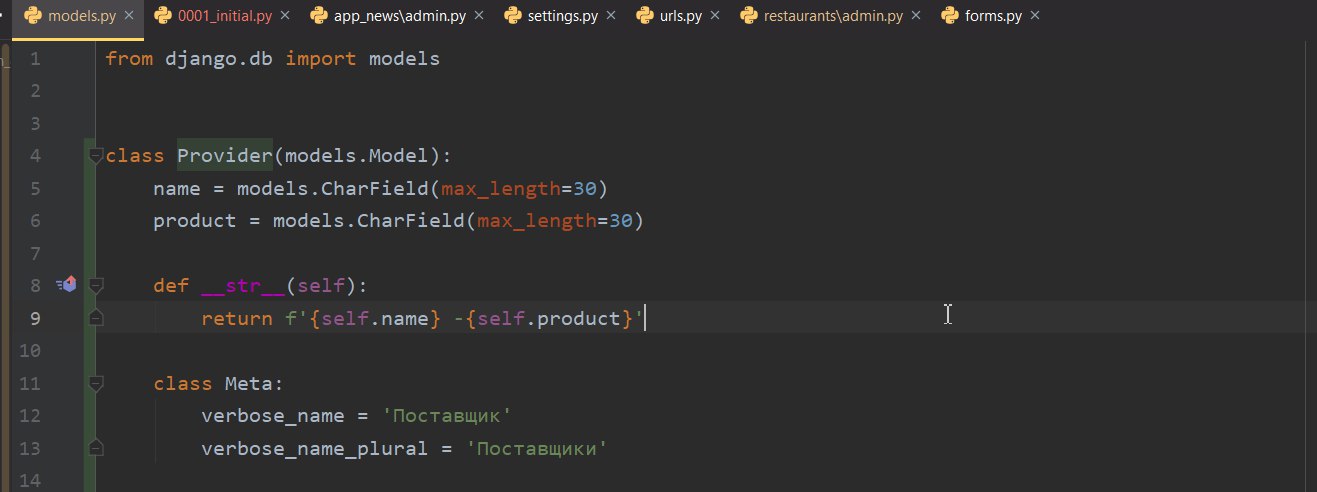Click the 'product' field definition on line 6
Viewport: 1317px width, 492px height.
click(x=399, y=221)
